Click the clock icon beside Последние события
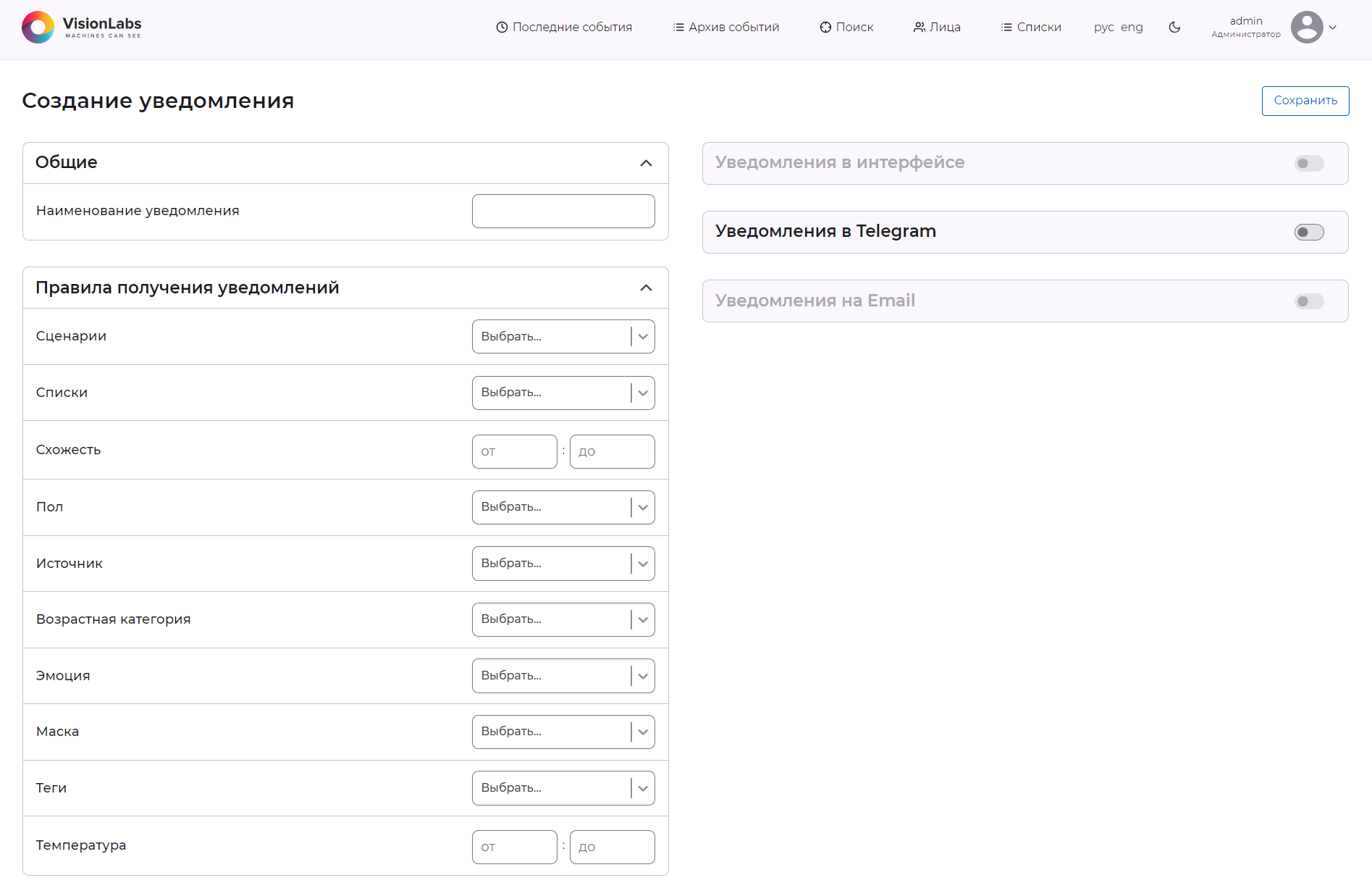 coord(502,27)
